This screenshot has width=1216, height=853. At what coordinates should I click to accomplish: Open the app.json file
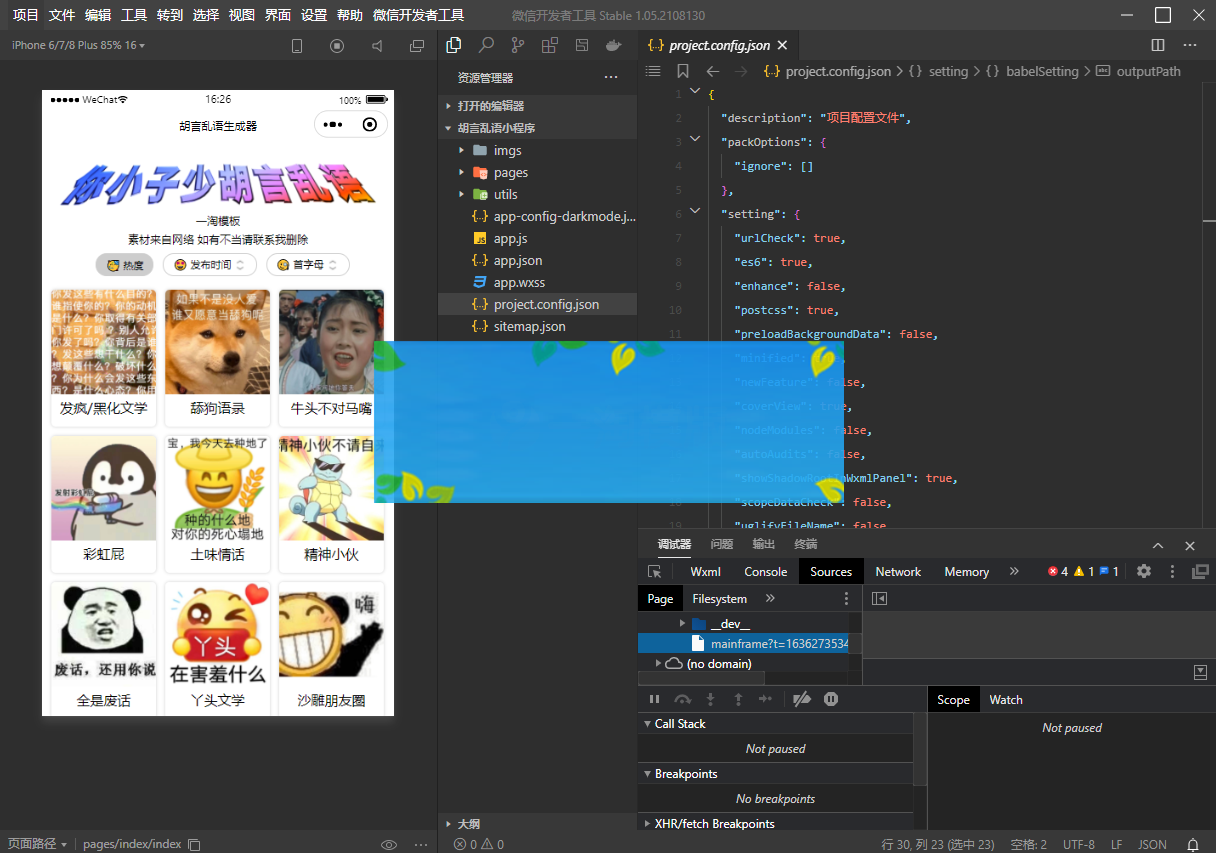pos(517,260)
